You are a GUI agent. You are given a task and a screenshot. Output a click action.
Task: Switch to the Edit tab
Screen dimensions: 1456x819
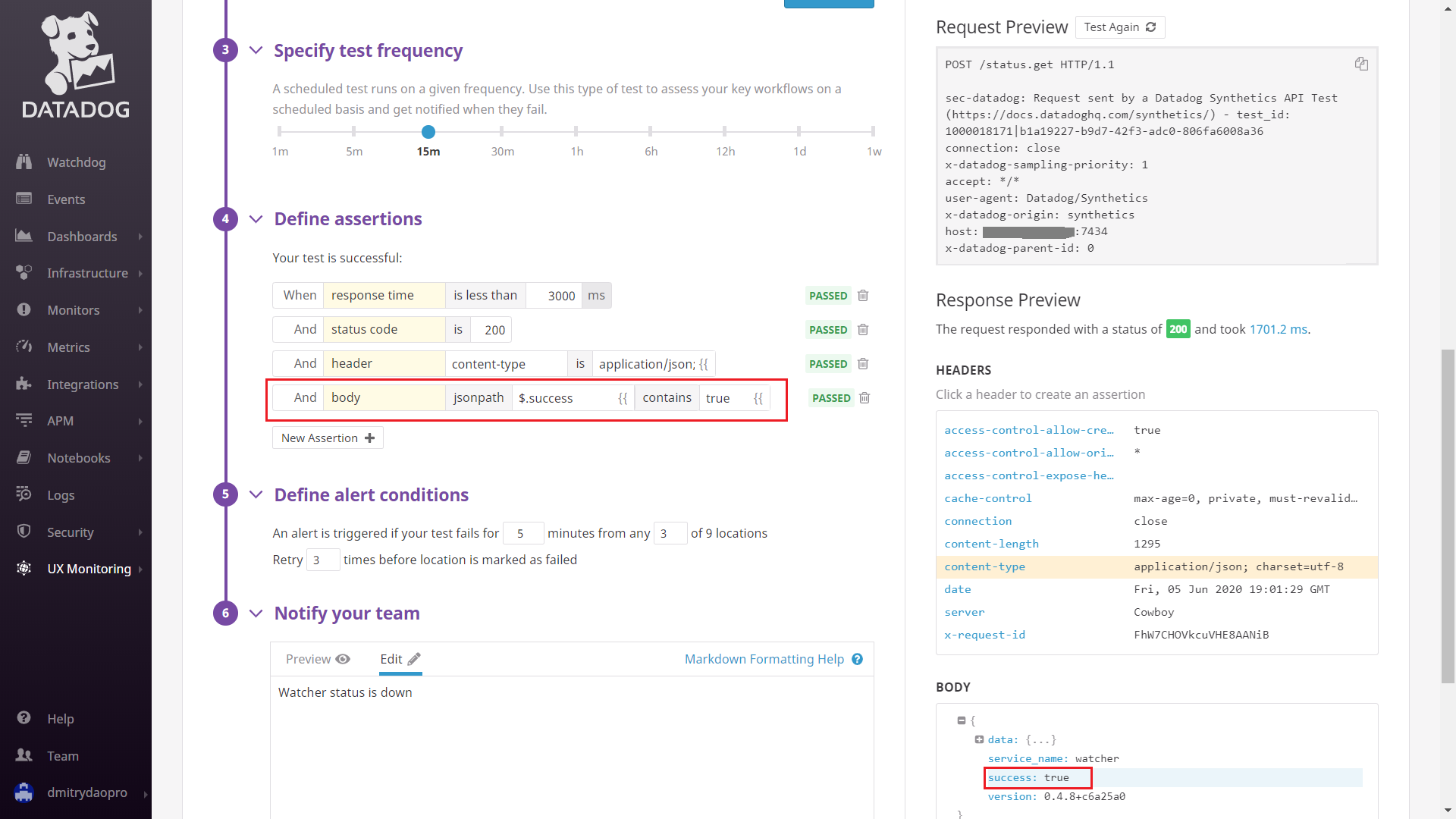(x=400, y=659)
